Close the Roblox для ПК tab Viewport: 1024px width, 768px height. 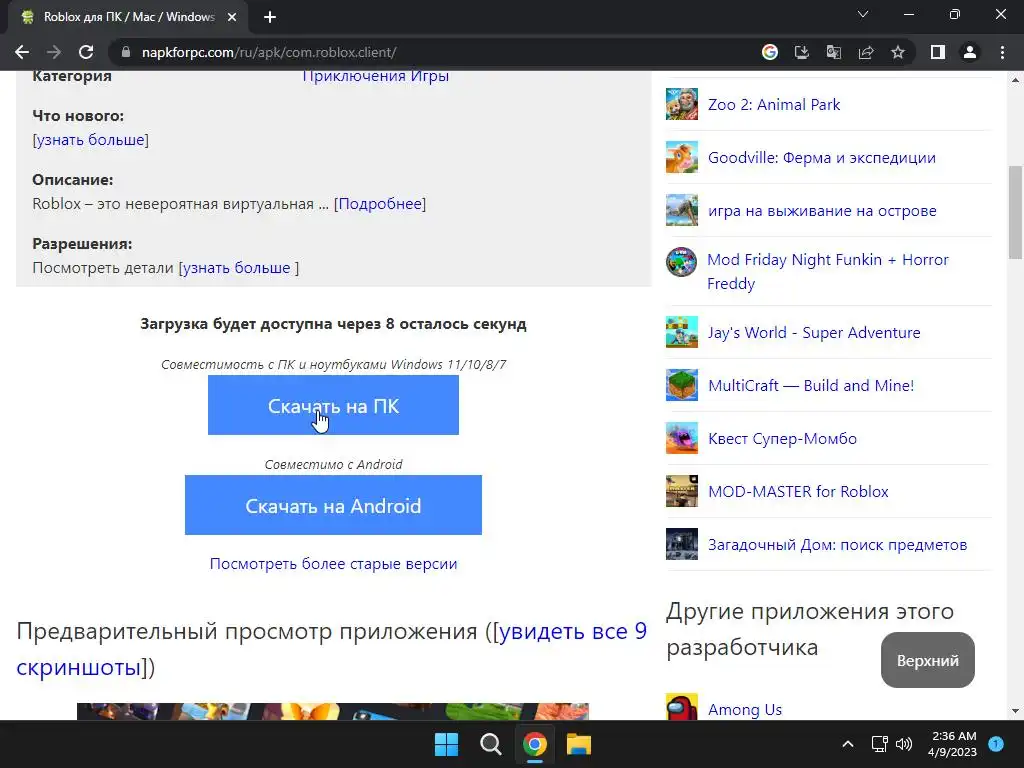232,17
